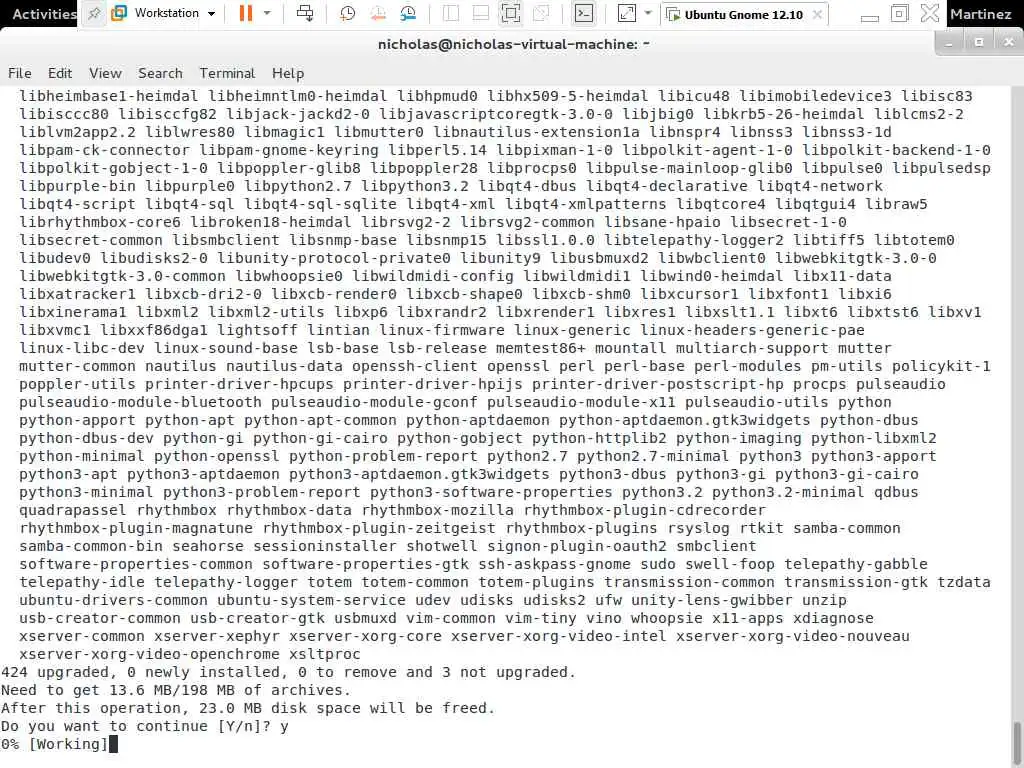Click the 'software-properties-common' package name

click(x=136, y=564)
